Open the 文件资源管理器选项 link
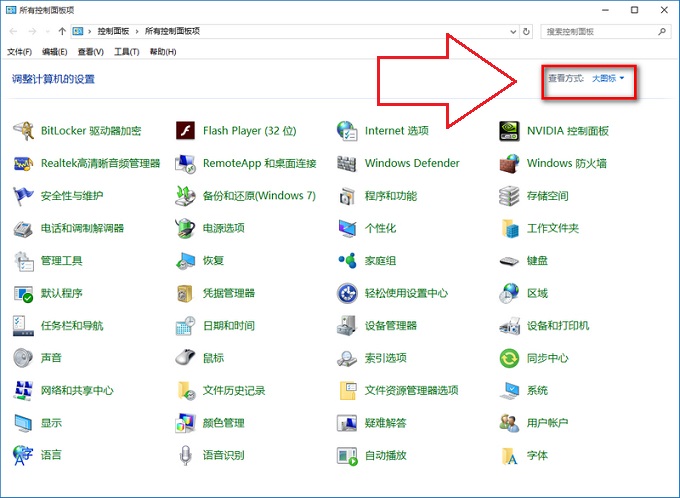680x498 pixels. 412,390
